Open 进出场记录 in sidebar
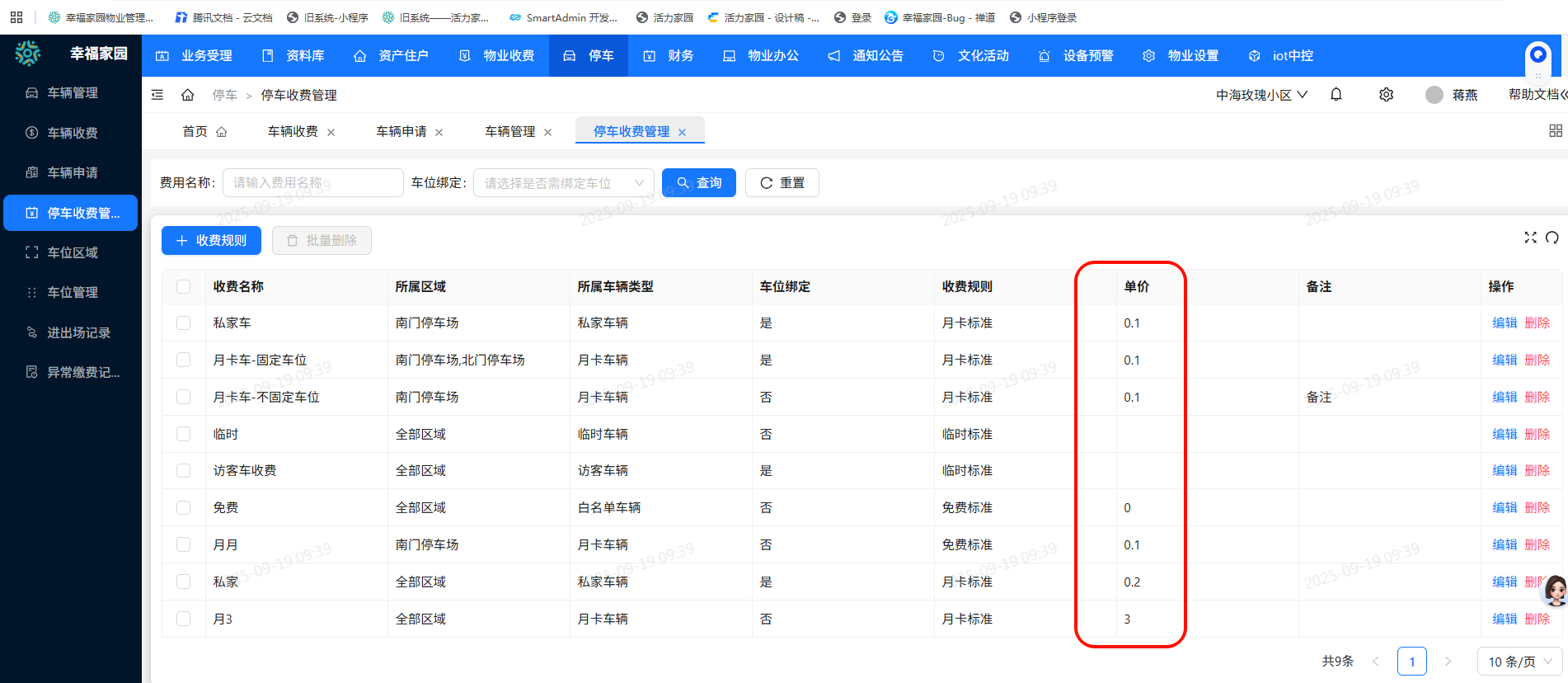 71,332
